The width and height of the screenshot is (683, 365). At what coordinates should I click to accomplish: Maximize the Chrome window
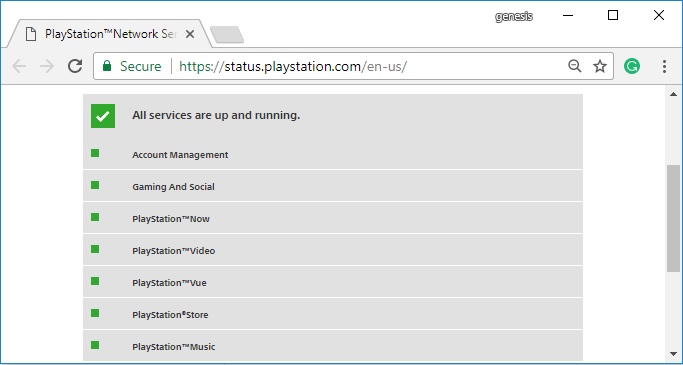coord(613,16)
